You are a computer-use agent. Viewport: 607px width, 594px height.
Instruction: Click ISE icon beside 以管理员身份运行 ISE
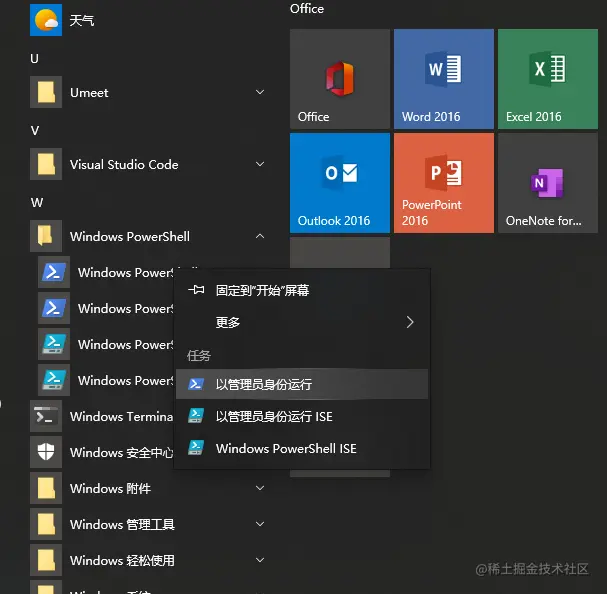click(x=196, y=416)
